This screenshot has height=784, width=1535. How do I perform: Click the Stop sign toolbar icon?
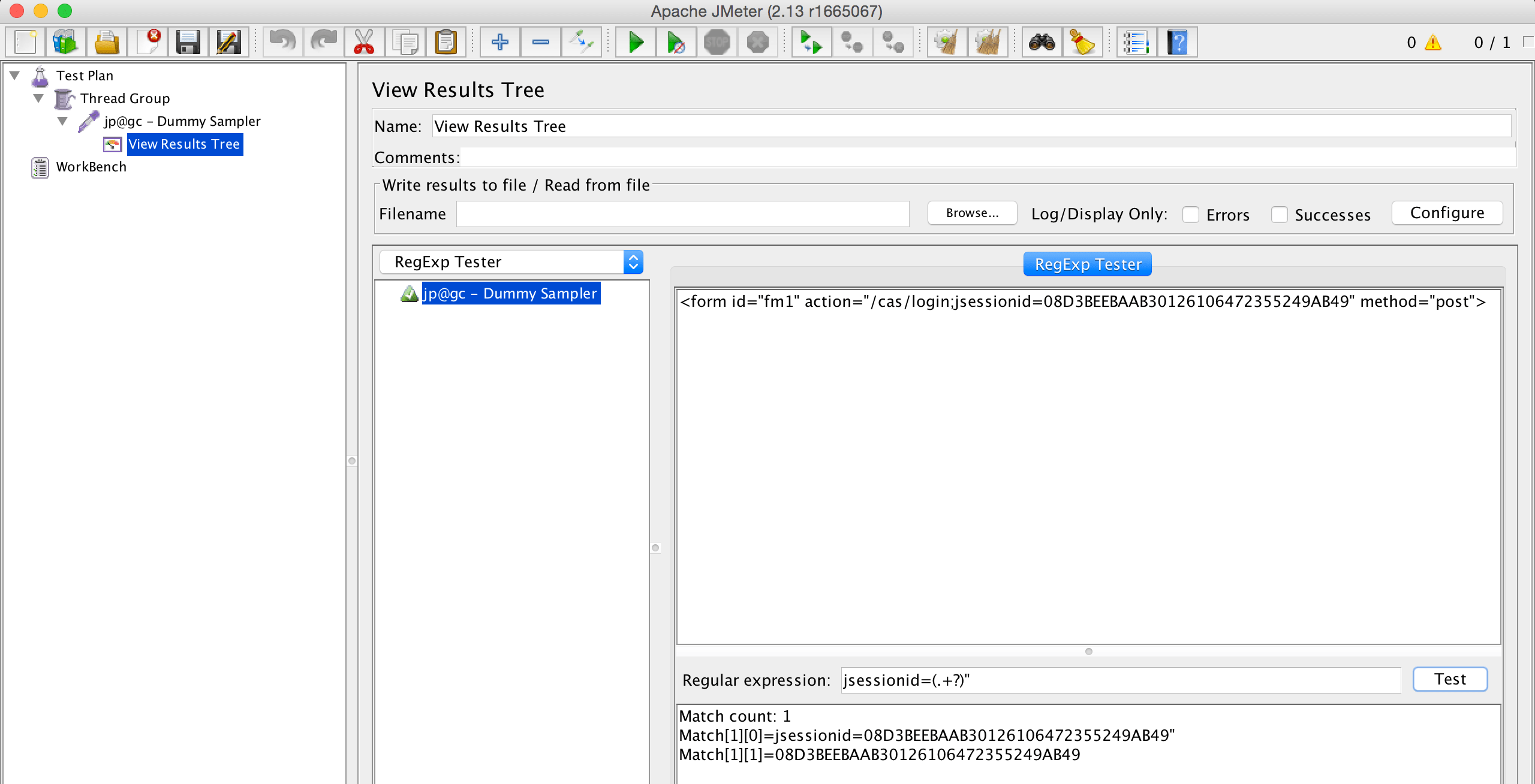717,43
